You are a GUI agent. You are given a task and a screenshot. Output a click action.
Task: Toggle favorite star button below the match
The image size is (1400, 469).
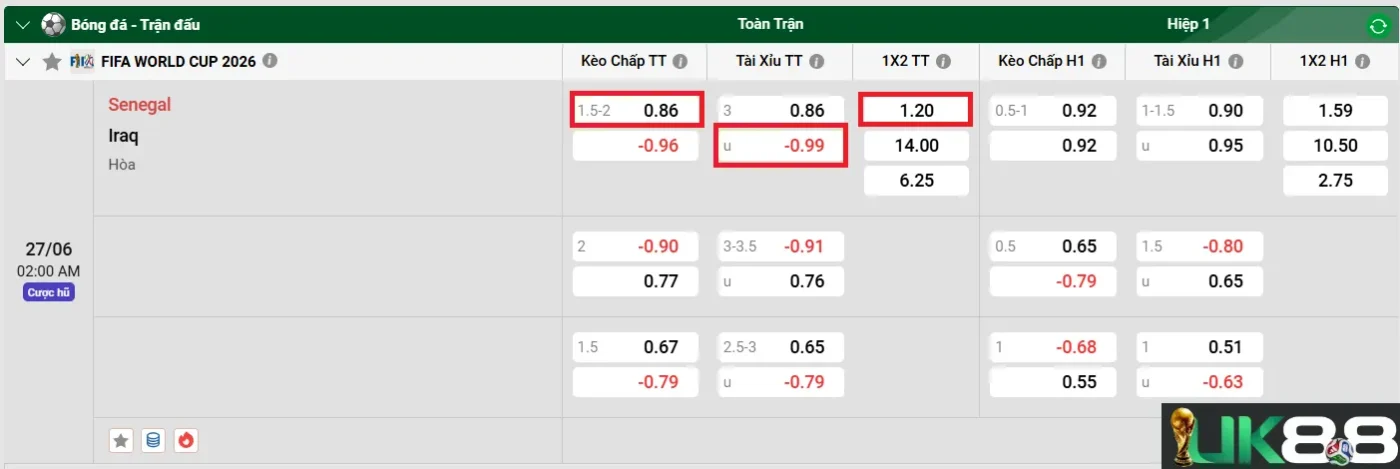tap(121, 440)
